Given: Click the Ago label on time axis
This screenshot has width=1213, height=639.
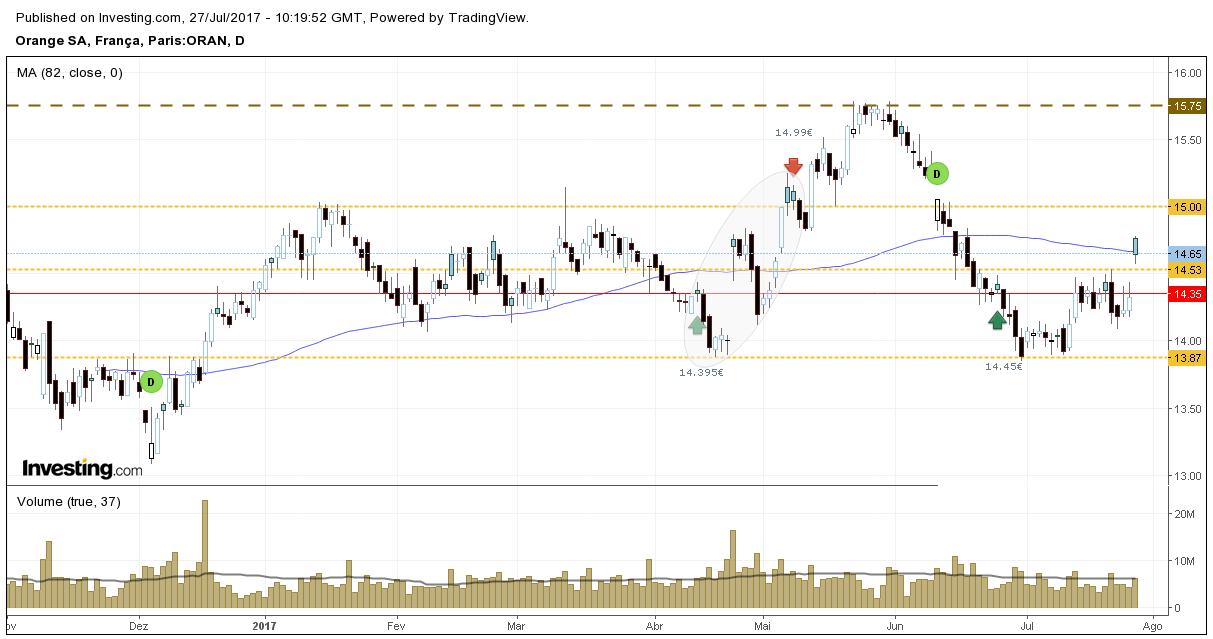Looking at the screenshot, I should click(x=1152, y=626).
